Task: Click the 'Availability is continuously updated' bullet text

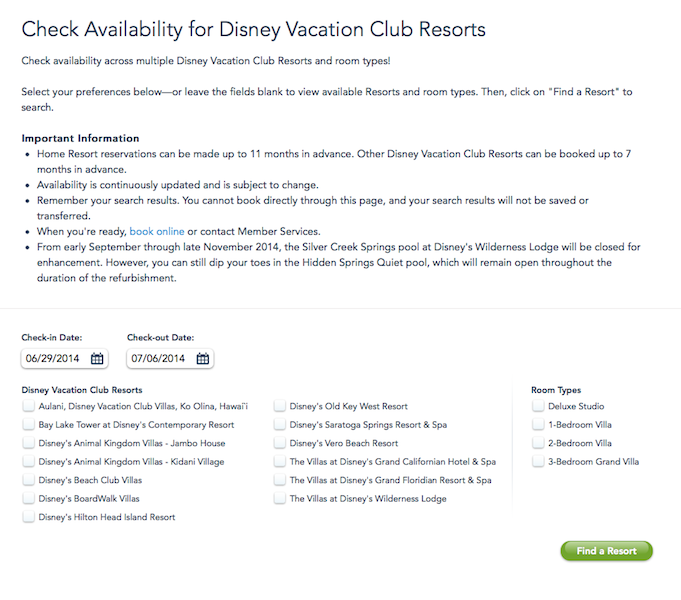Action: point(178,185)
